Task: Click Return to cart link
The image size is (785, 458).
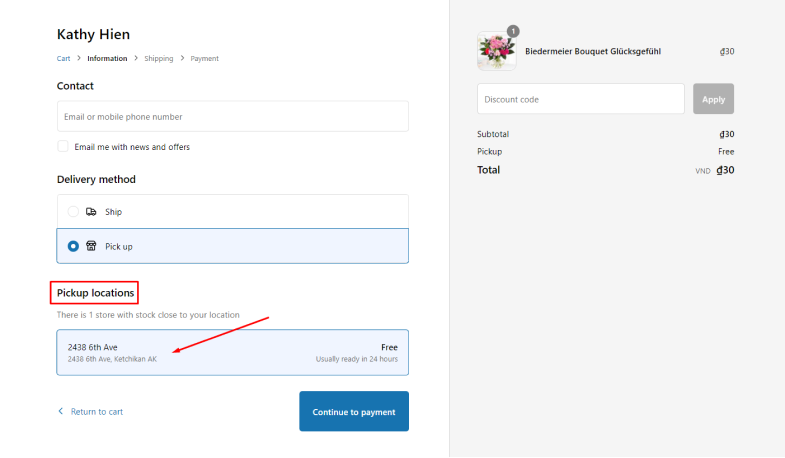Action: tap(97, 411)
